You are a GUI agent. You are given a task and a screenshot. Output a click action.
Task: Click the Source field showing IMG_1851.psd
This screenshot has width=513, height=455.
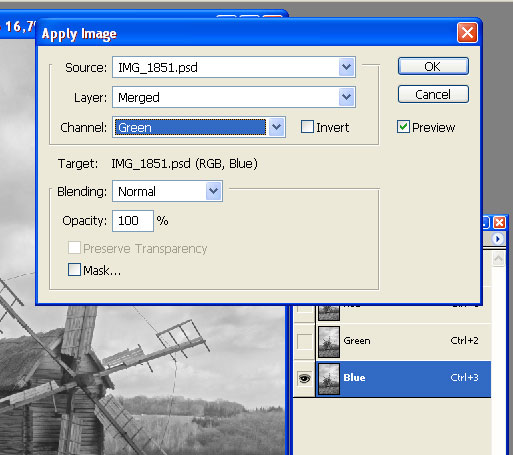point(234,67)
